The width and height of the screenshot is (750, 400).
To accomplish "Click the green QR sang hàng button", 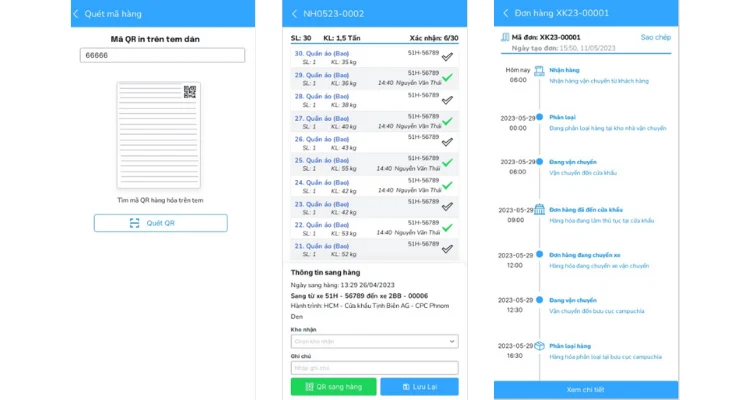I will point(333,387).
